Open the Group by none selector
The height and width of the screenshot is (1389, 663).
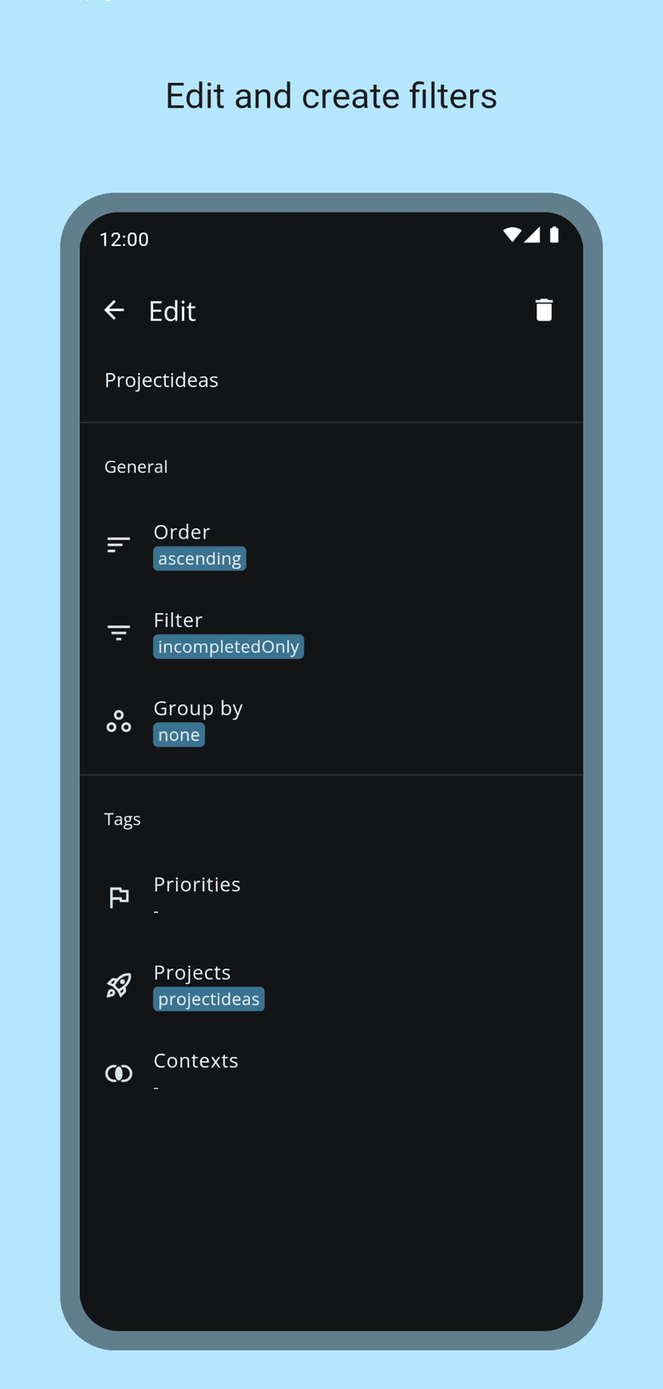tap(178, 734)
